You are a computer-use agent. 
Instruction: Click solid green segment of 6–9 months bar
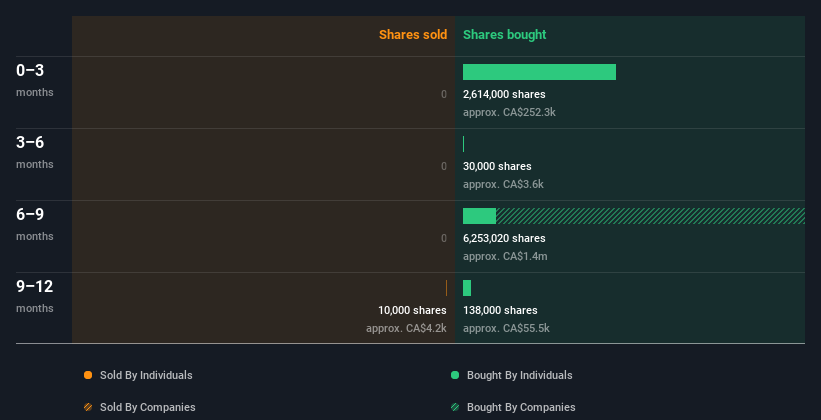click(479, 216)
